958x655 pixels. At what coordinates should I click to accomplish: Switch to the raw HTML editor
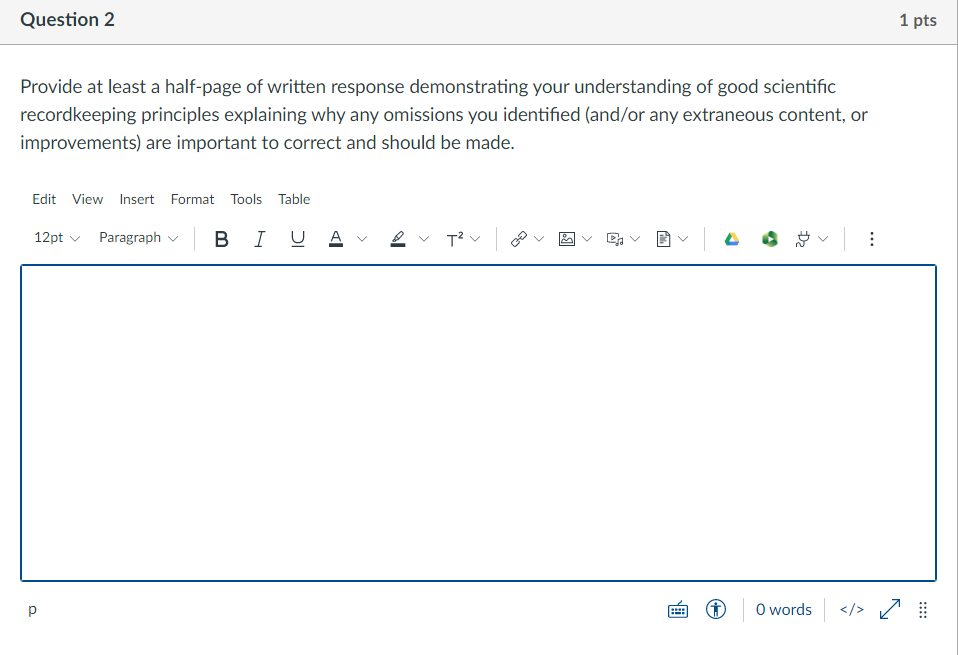point(850,609)
